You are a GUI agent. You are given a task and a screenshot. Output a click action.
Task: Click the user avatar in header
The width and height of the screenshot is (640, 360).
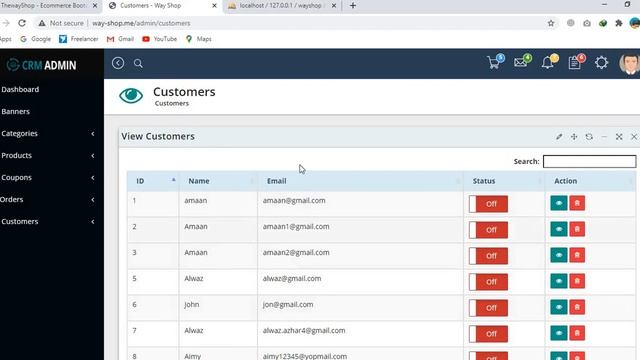(x=629, y=63)
